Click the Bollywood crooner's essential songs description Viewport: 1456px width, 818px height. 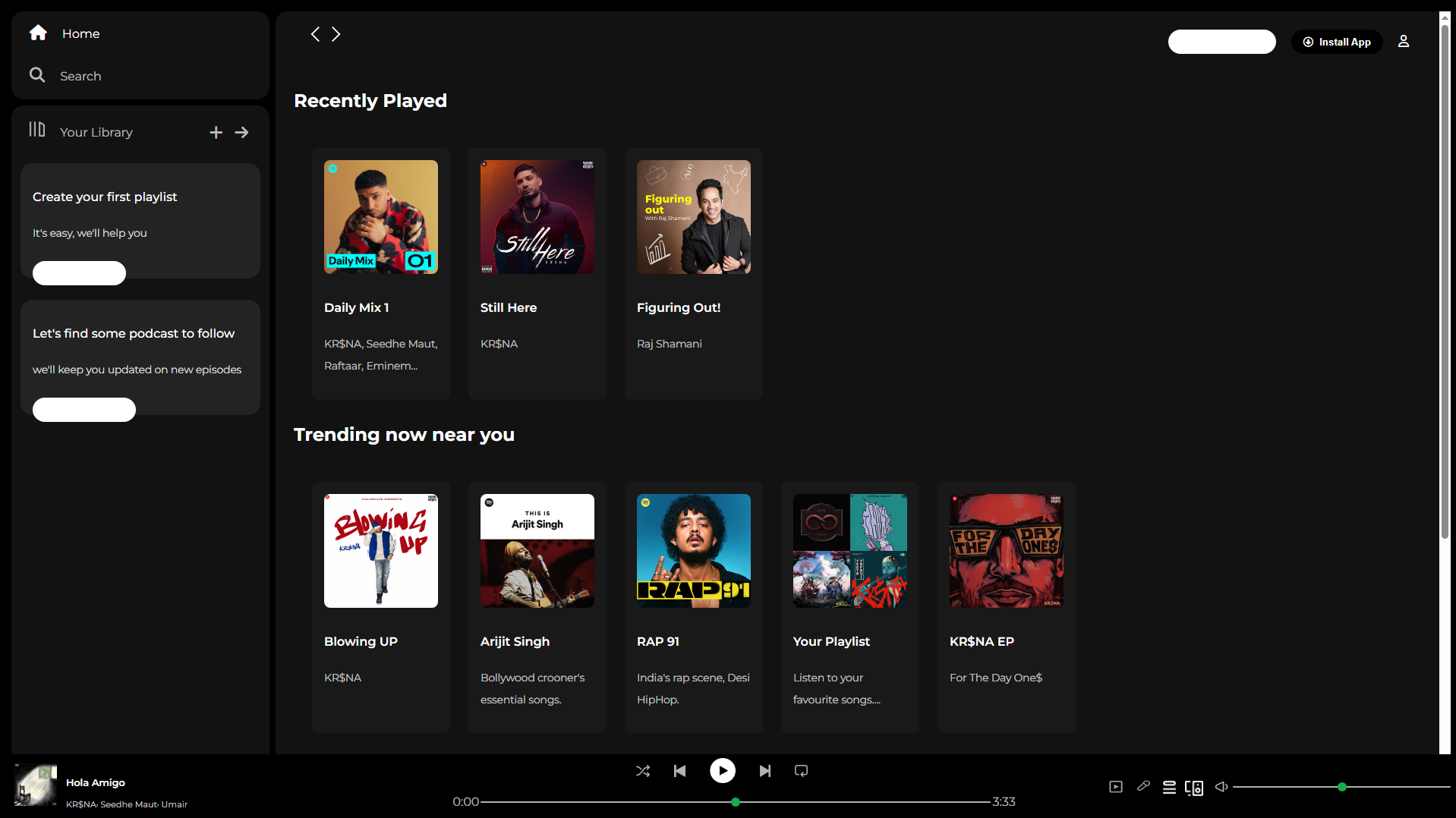click(533, 688)
